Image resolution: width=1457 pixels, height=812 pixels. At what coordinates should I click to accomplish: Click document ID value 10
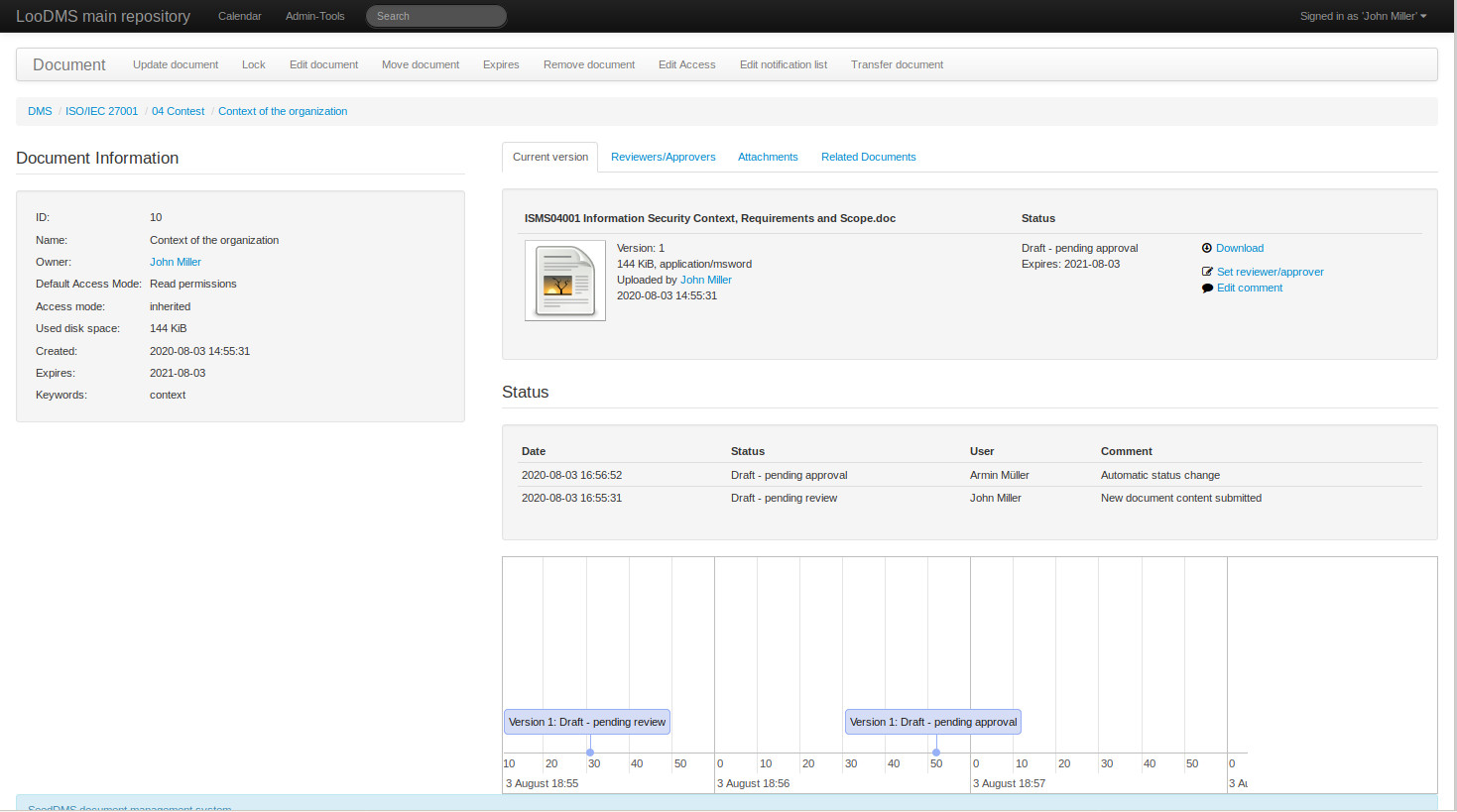[x=156, y=217]
